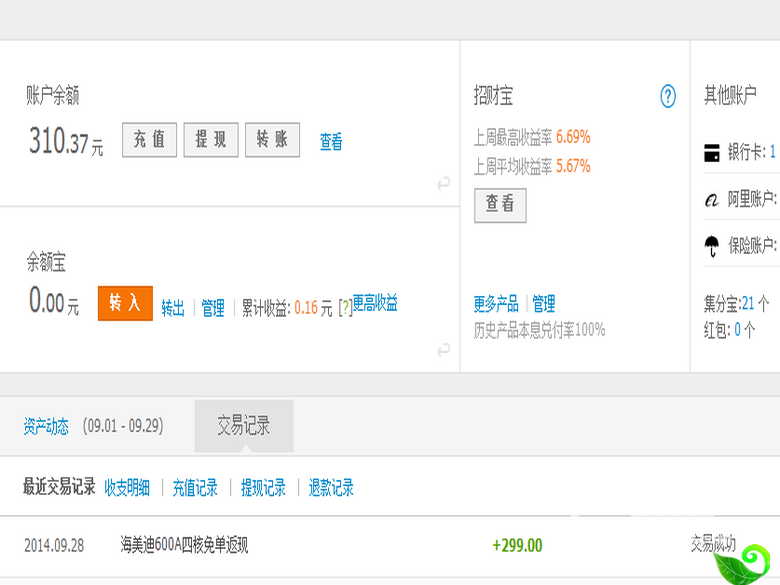Image resolution: width=780 pixels, height=585 pixels.
Task: Click the 查看 button under 招财宝
Action: pyautogui.click(x=500, y=205)
